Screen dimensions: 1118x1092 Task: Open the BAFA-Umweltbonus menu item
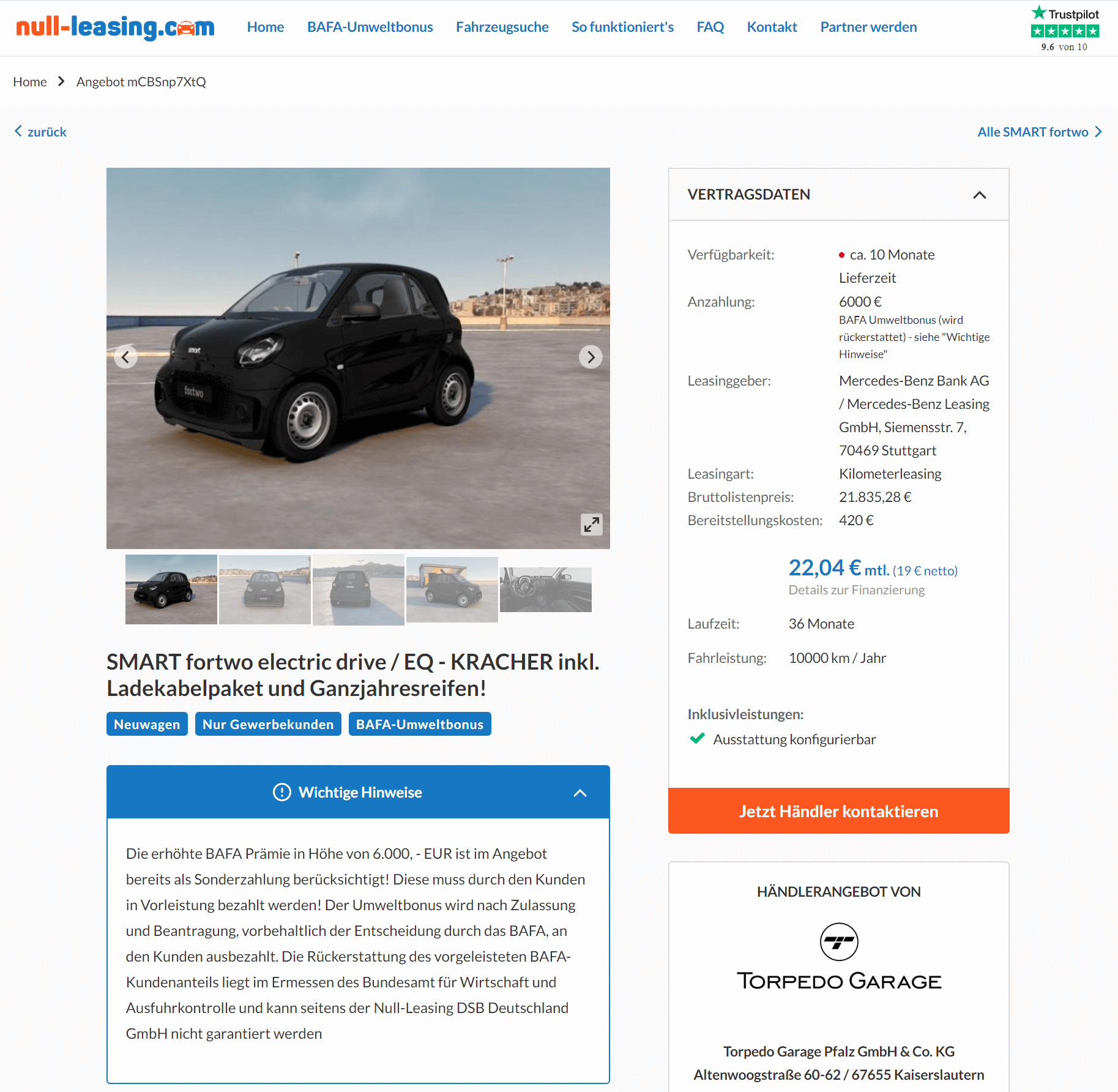370,27
